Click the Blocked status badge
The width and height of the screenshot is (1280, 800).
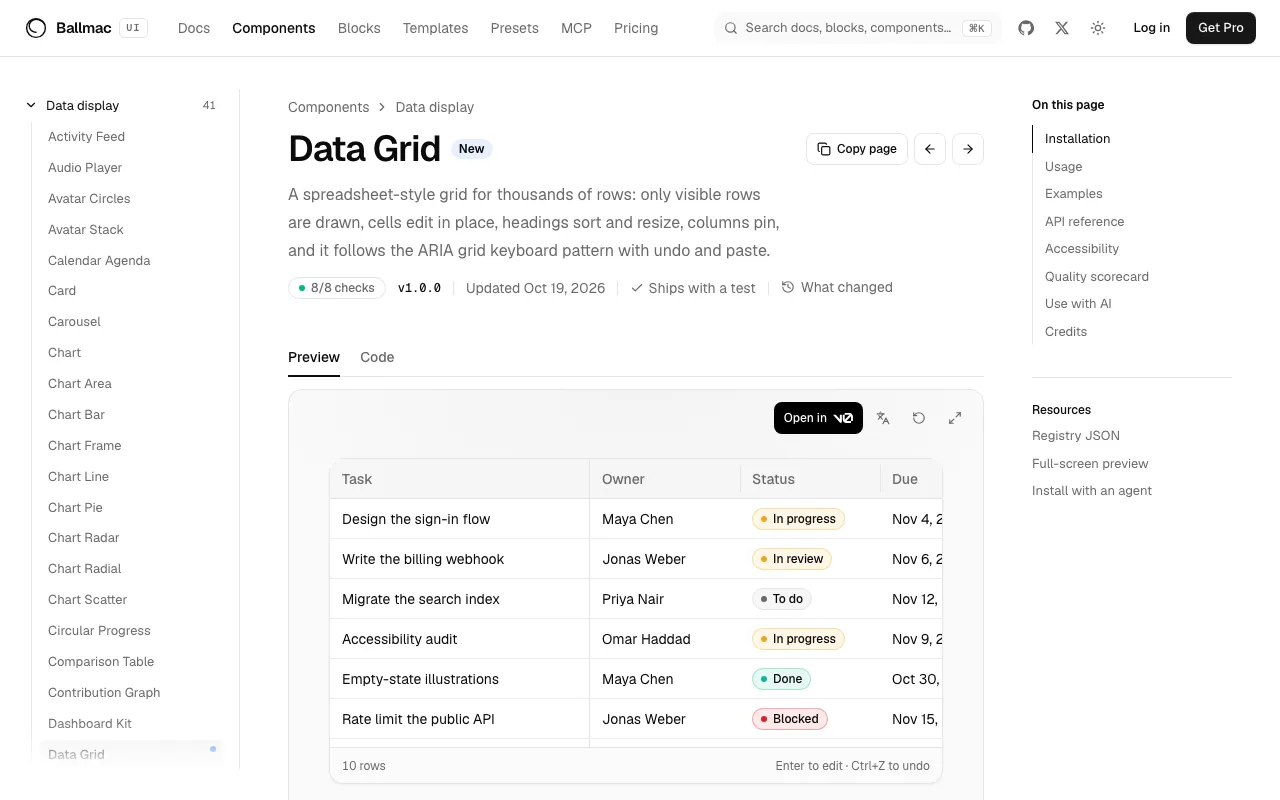pyautogui.click(x=790, y=719)
